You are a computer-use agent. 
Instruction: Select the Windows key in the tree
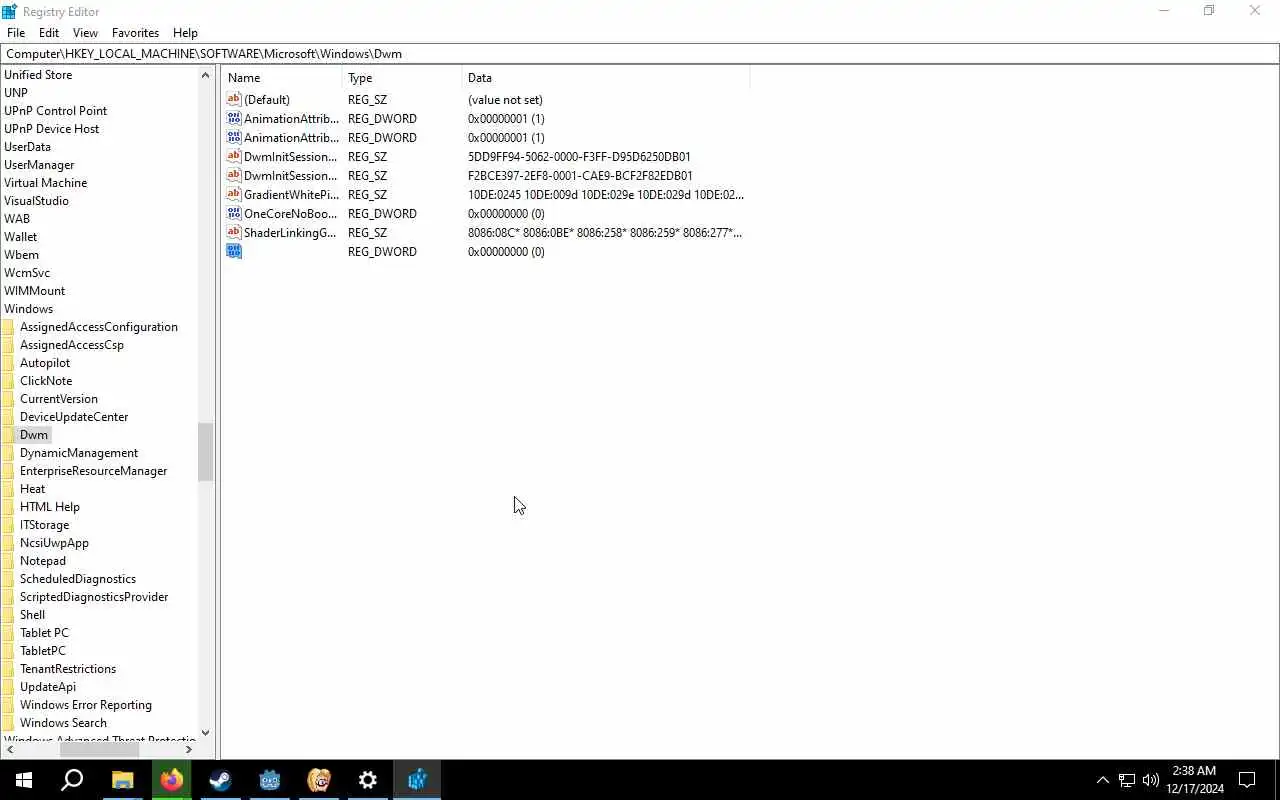(x=28, y=308)
